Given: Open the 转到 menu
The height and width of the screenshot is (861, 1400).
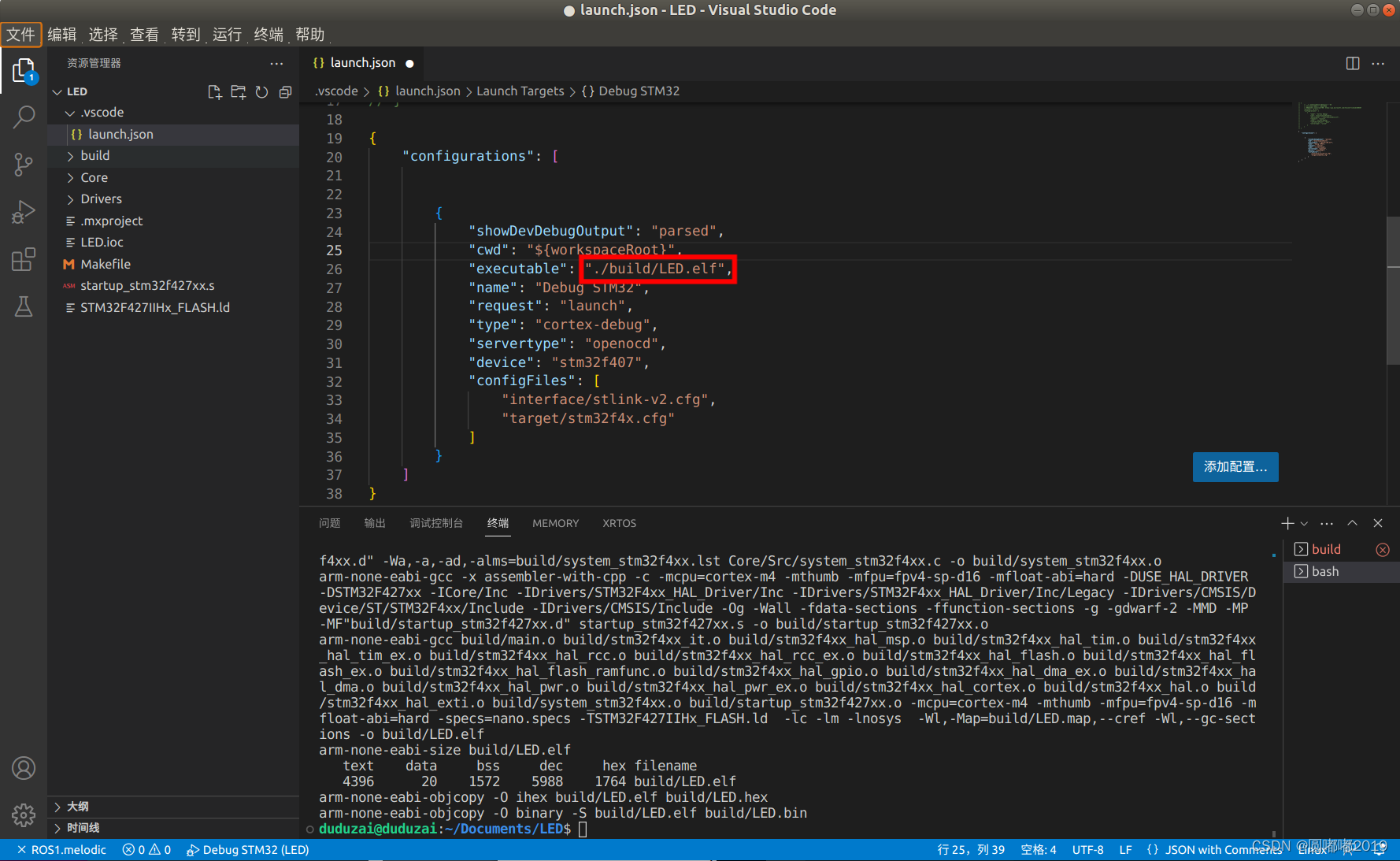Looking at the screenshot, I should click(186, 35).
